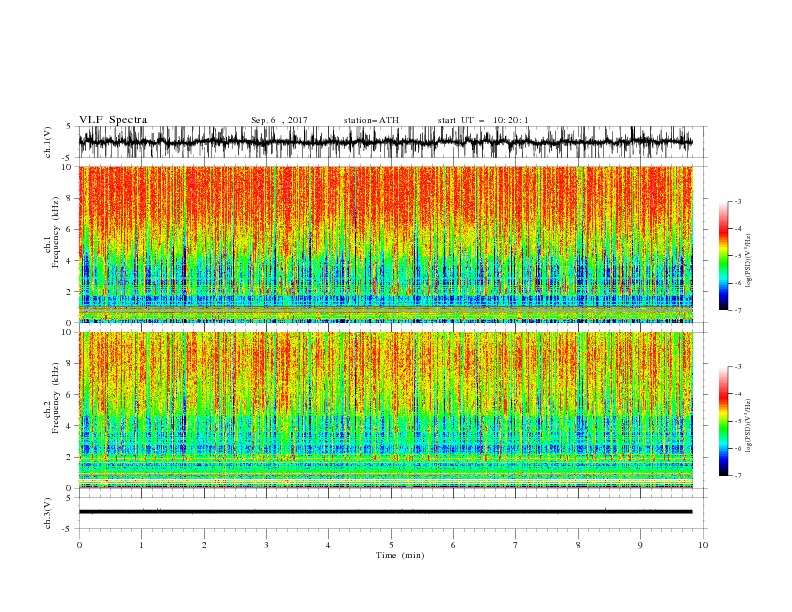Select the "Time (min)" x-axis label
Screen dimensions: 792x612
pos(400,555)
